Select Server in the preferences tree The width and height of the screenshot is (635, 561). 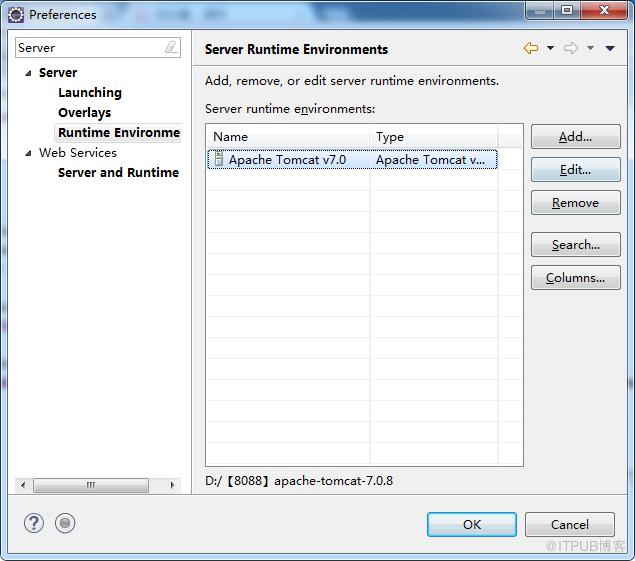58,73
